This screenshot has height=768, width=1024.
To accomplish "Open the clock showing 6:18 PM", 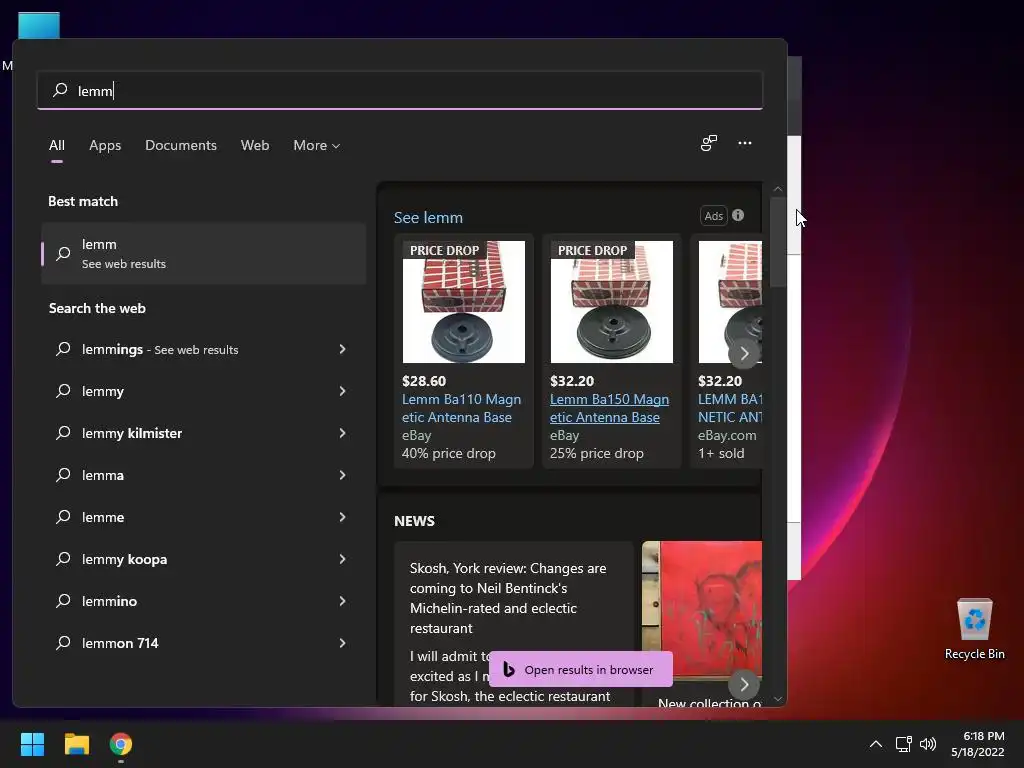I will (977, 744).
